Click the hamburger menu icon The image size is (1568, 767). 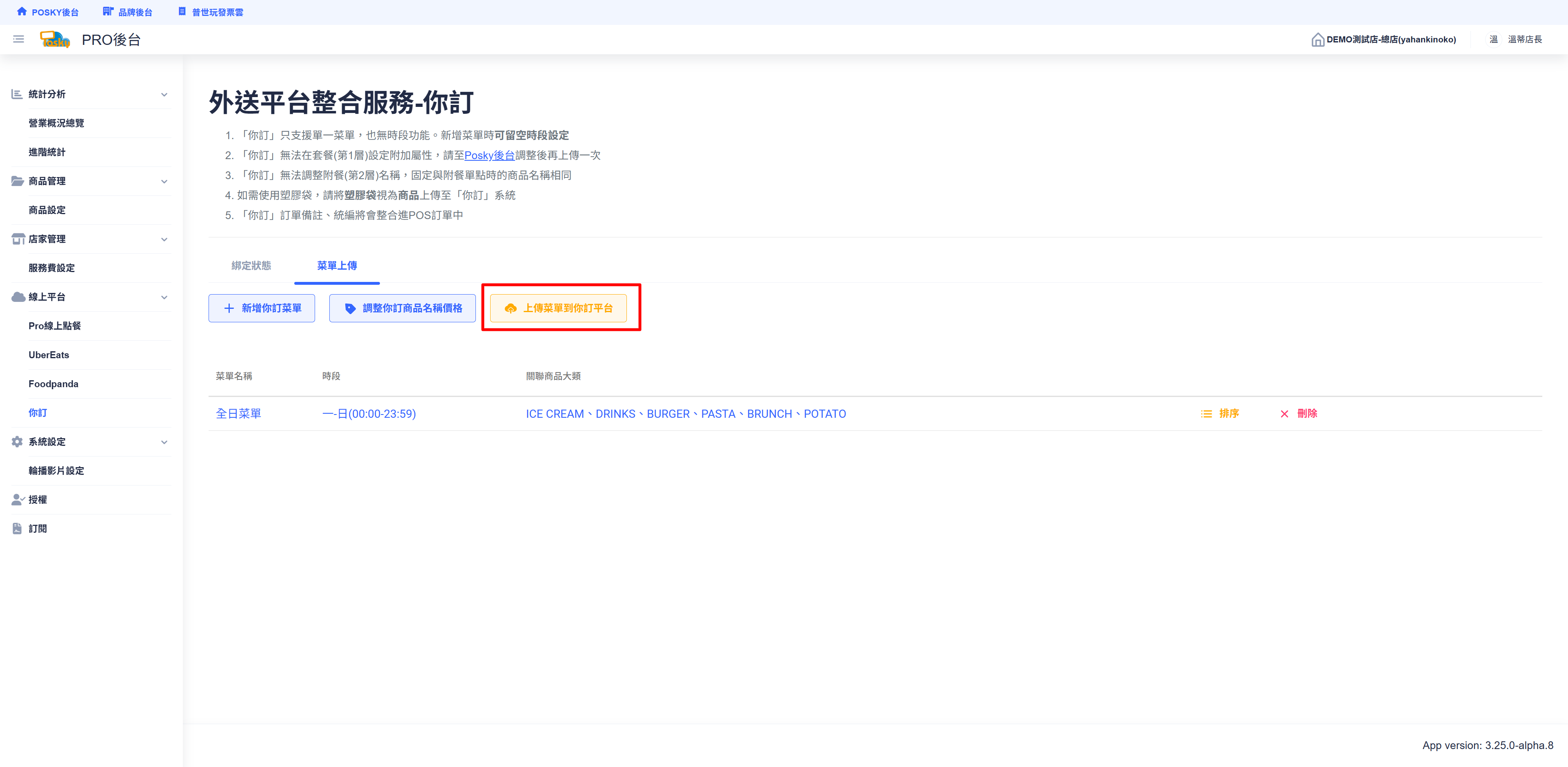18,40
